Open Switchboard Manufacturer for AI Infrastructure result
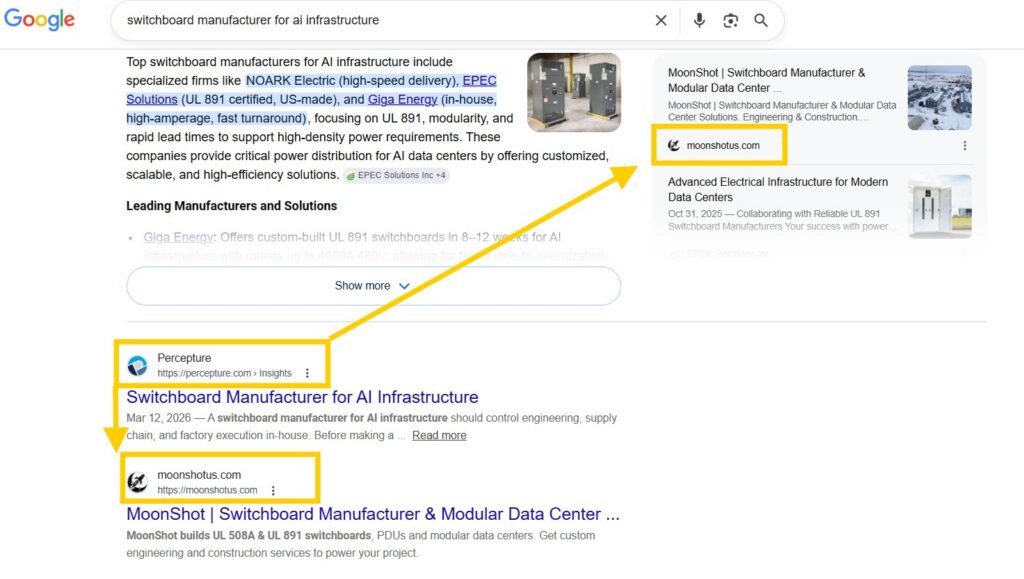The image size is (1024, 579). 302,397
